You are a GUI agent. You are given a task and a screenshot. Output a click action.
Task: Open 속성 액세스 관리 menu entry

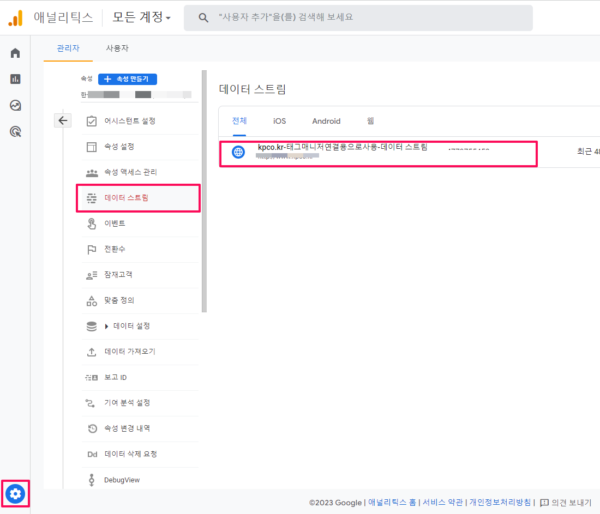(140, 173)
